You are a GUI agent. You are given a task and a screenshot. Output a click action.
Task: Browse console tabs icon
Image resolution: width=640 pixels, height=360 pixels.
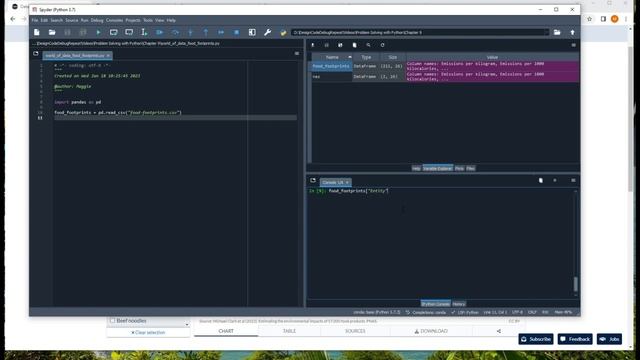pyautogui.click(x=313, y=180)
